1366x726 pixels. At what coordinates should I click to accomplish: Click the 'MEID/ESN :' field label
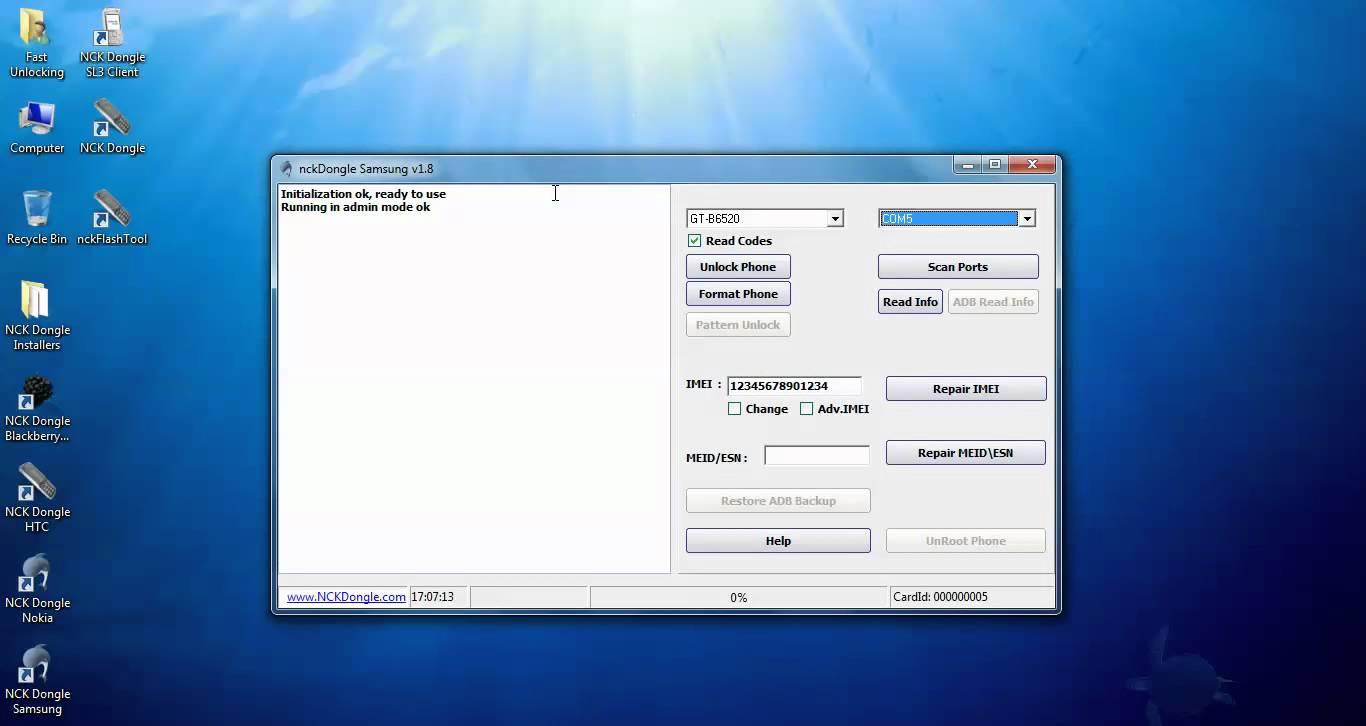[716, 458]
